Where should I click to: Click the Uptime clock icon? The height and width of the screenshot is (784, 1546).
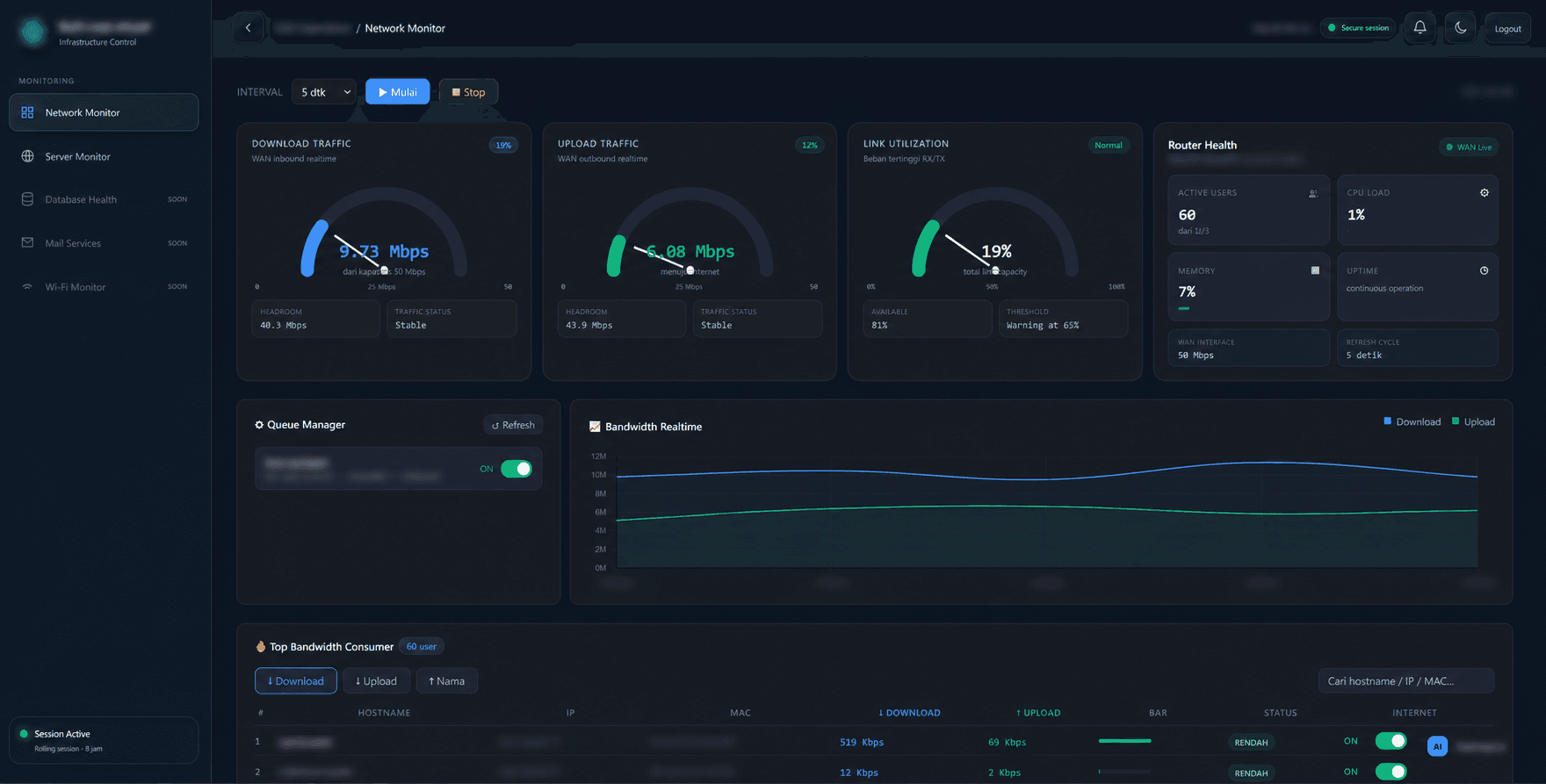[x=1485, y=270]
